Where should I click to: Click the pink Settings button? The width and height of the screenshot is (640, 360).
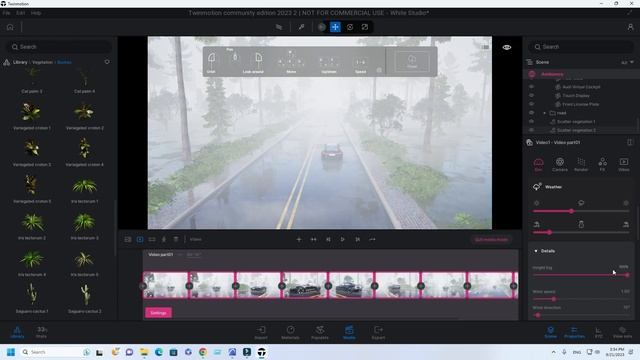coord(158,313)
